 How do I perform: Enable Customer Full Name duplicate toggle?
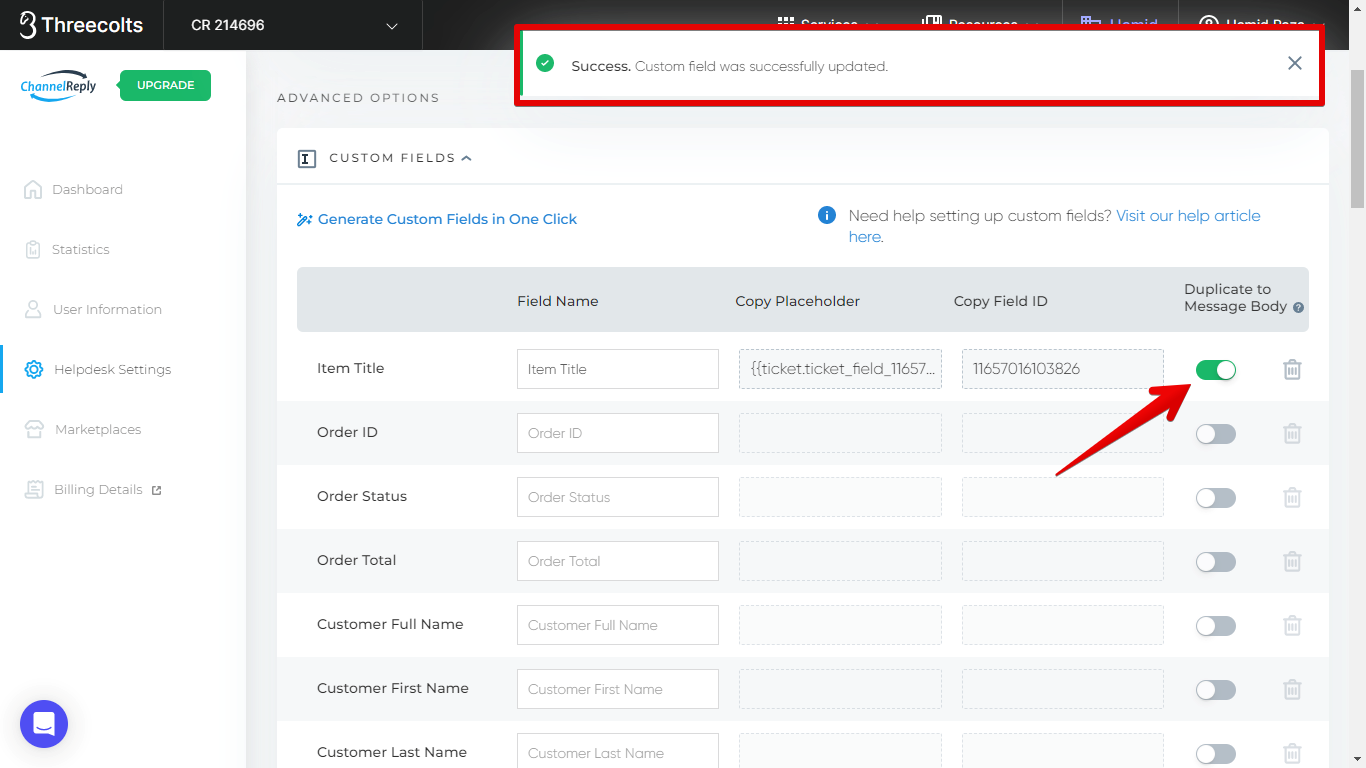point(1216,626)
